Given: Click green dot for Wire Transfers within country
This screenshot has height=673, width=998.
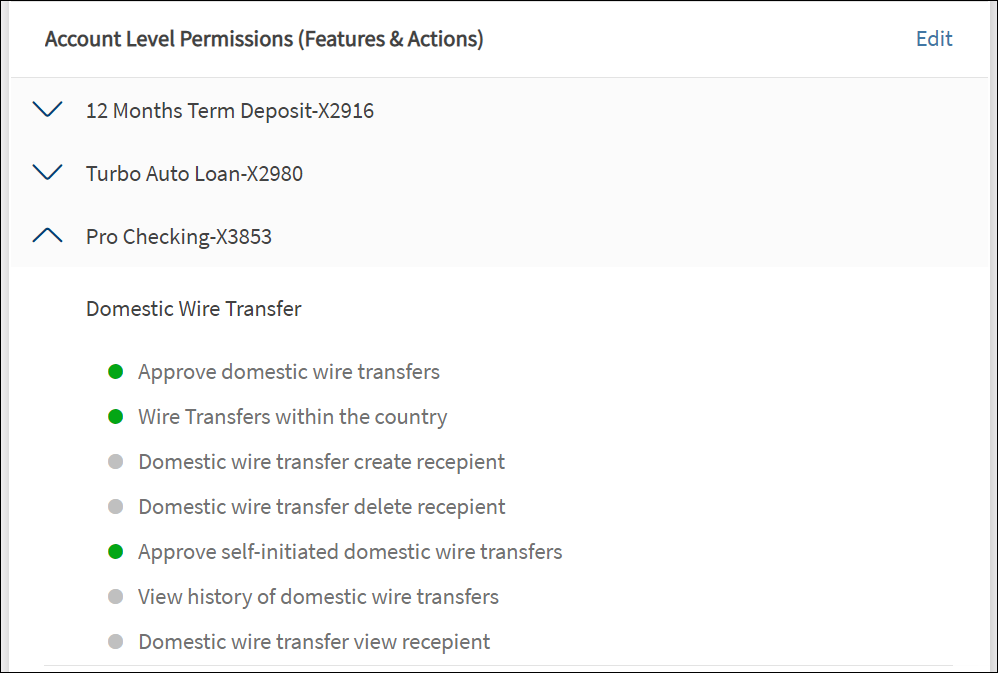Looking at the screenshot, I should (x=115, y=417).
